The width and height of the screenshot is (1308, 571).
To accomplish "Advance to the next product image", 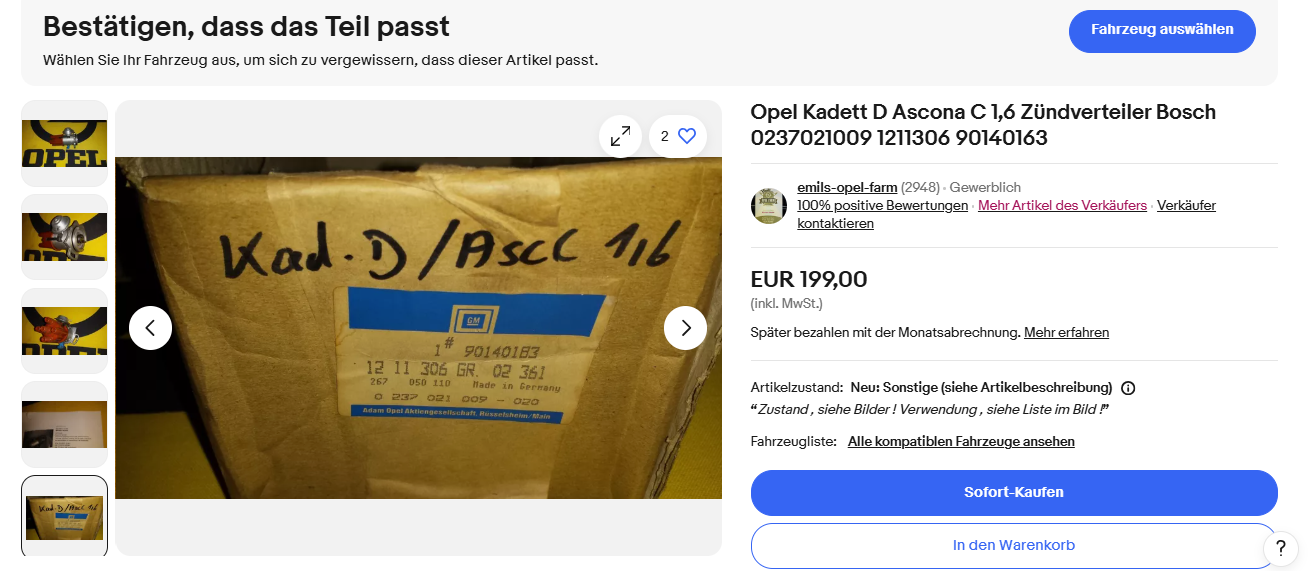I will 686,328.
